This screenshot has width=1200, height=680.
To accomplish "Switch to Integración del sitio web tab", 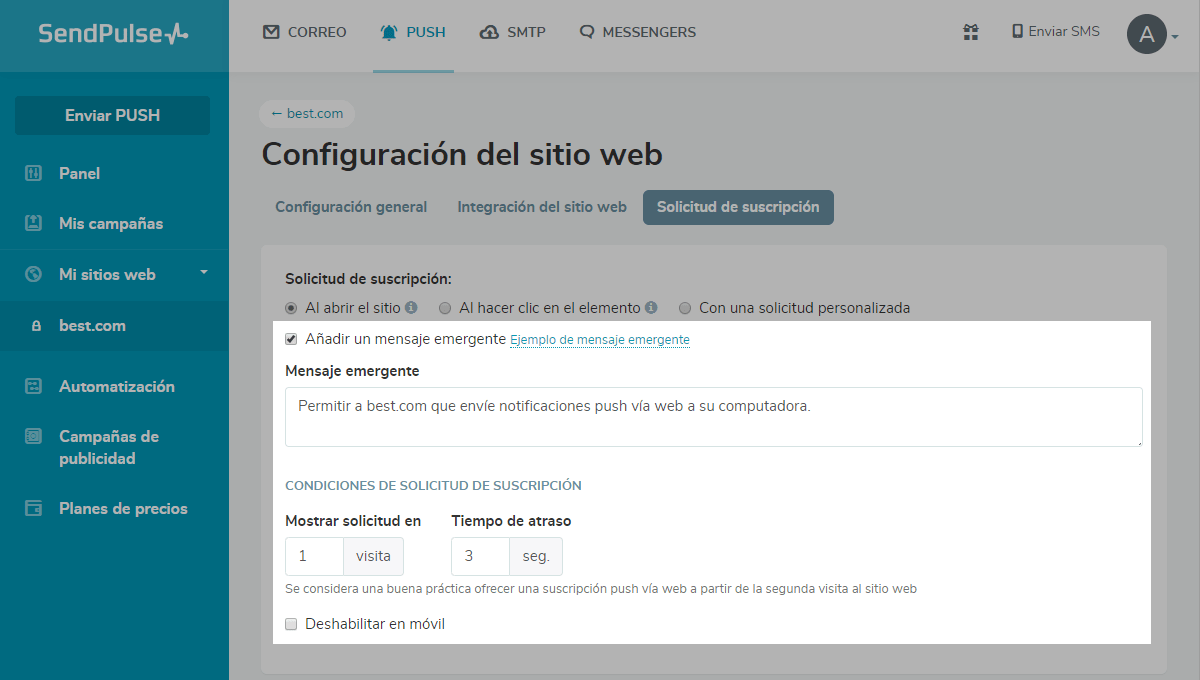I will click(x=542, y=207).
